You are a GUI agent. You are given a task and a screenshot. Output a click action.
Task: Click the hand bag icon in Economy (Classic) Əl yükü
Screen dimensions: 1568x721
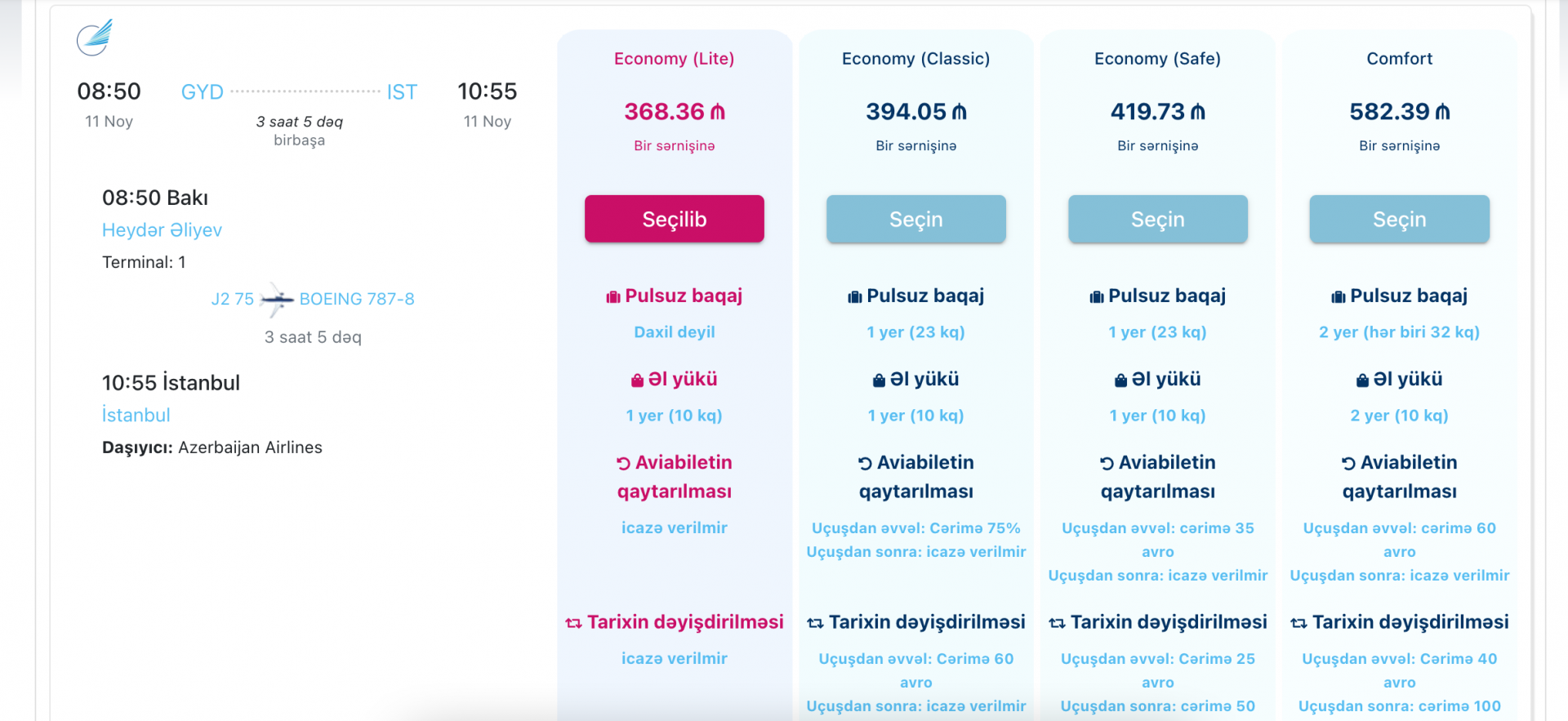pos(879,381)
